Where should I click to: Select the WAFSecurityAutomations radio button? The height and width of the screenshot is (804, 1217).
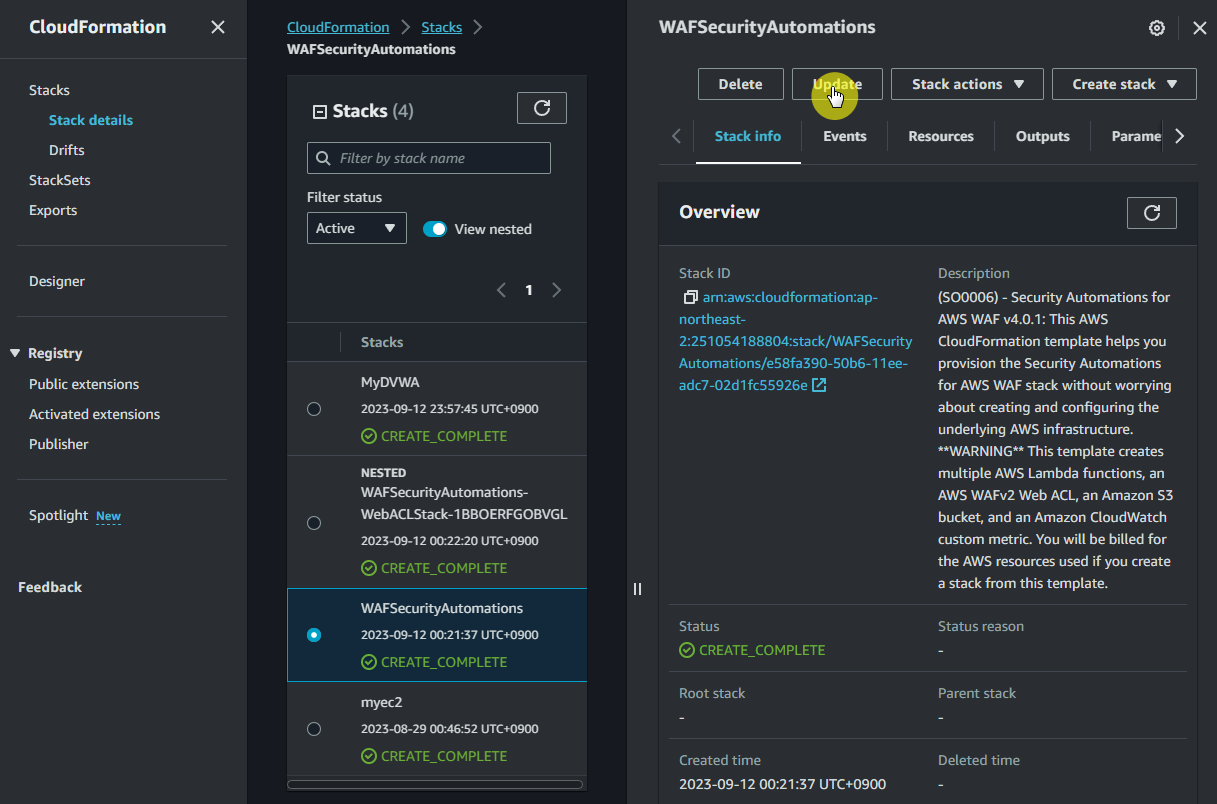tap(314, 635)
